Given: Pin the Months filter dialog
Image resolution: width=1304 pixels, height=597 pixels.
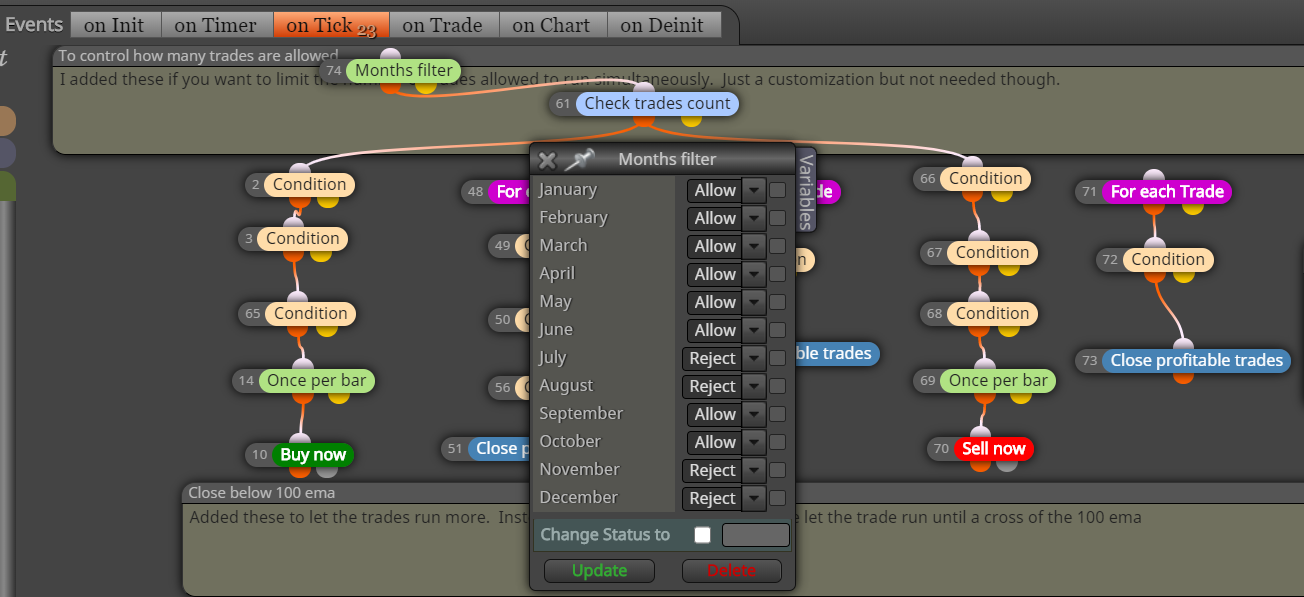Looking at the screenshot, I should tap(579, 159).
